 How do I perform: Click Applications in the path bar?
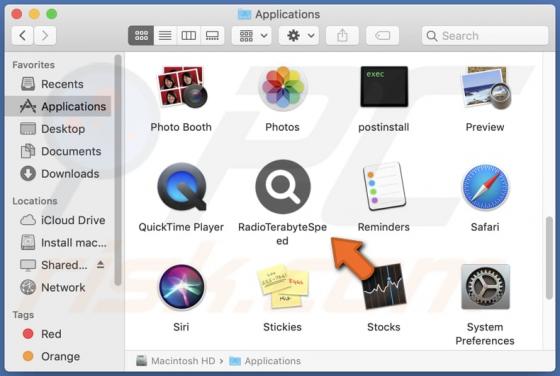(265, 361)
